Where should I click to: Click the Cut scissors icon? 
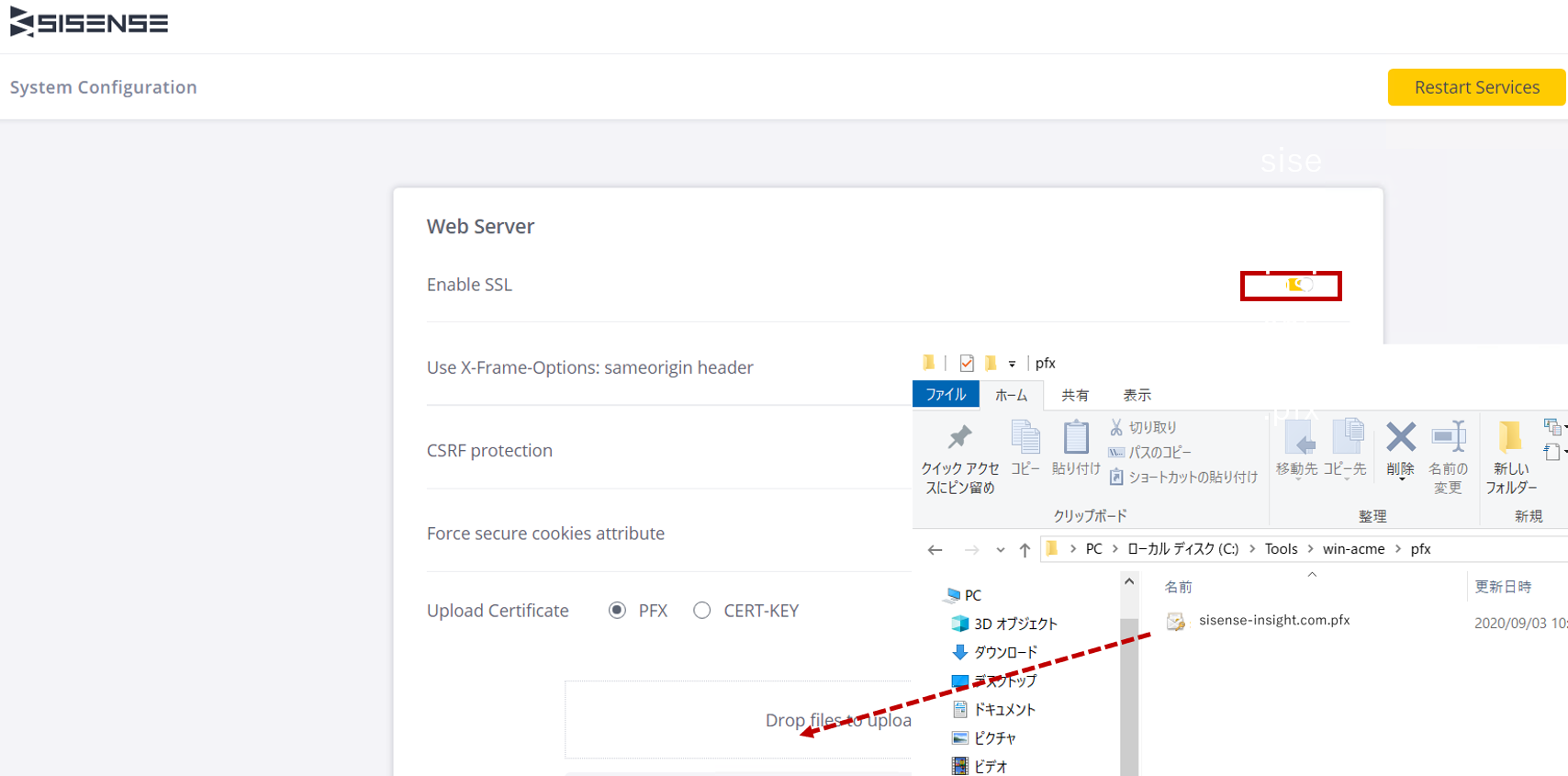tap(1116, 427)
